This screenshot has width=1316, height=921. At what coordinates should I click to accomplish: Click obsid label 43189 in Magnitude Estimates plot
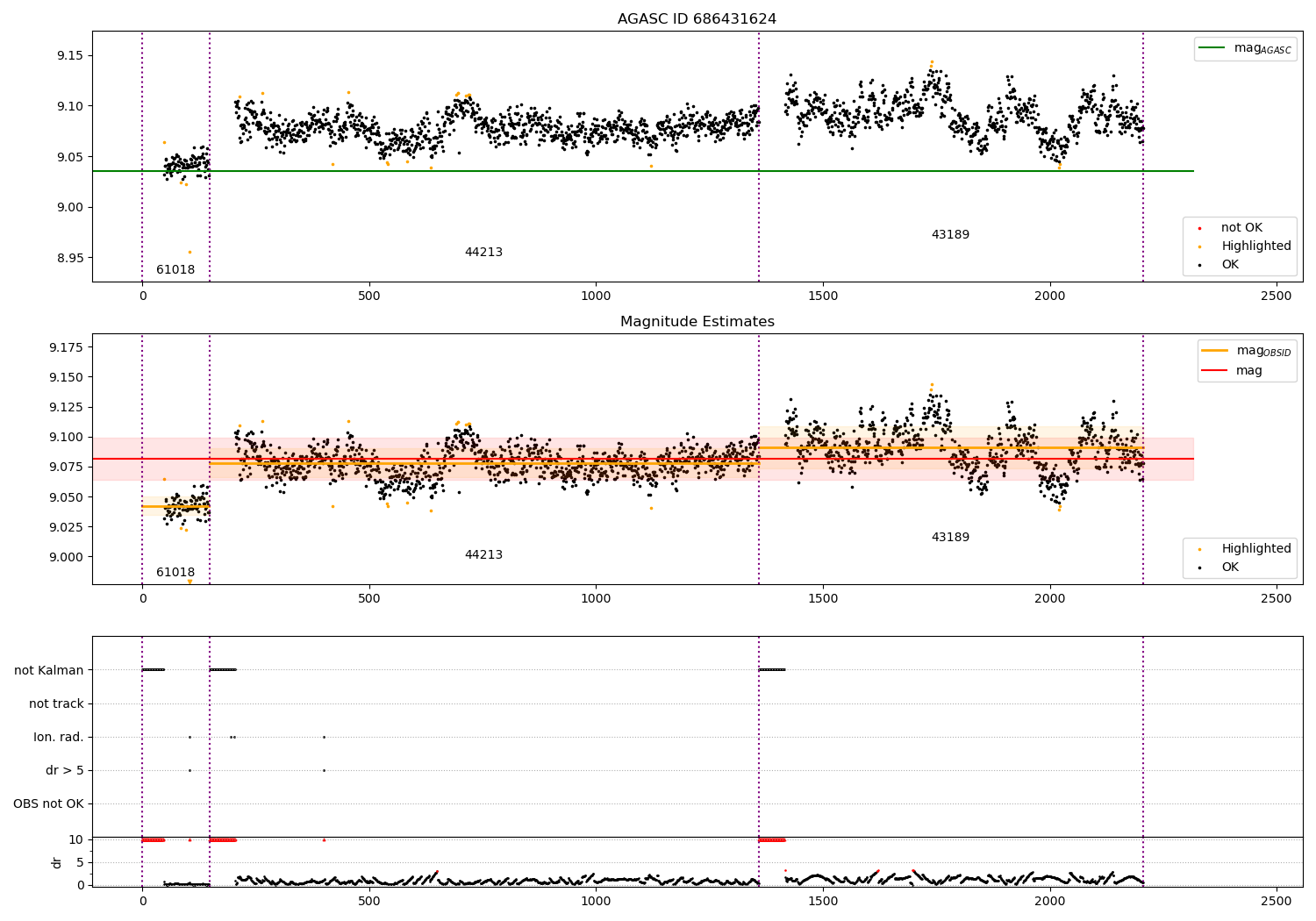click(950, 538)
